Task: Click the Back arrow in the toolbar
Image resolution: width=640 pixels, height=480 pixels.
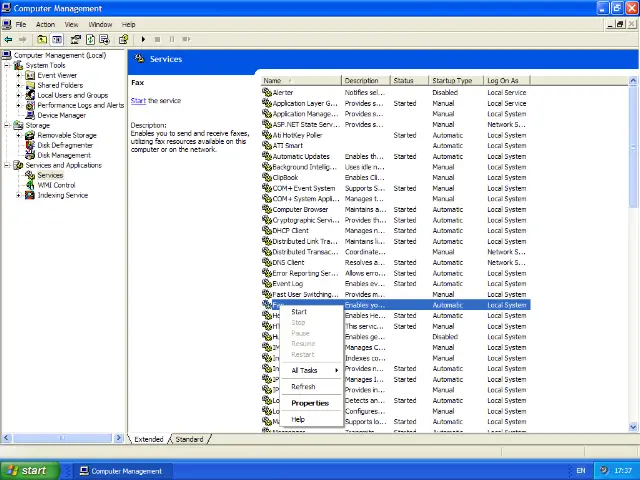Action: pyautogui.click(x=8, y=39)
